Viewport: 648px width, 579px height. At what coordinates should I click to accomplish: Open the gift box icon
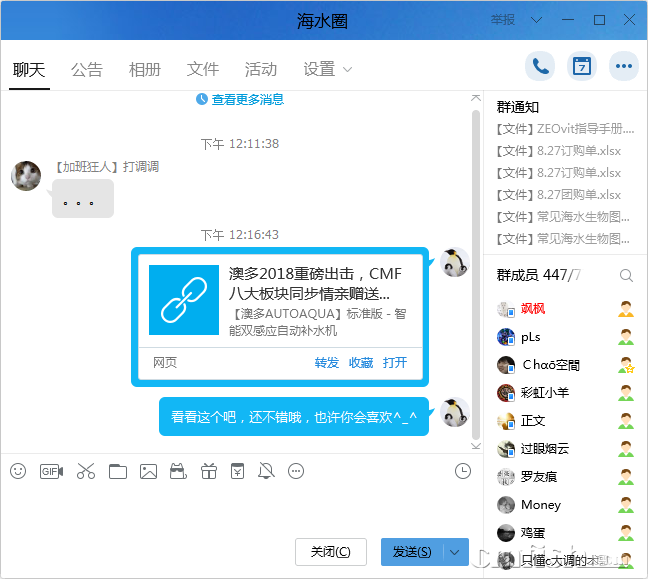point(209,471)
